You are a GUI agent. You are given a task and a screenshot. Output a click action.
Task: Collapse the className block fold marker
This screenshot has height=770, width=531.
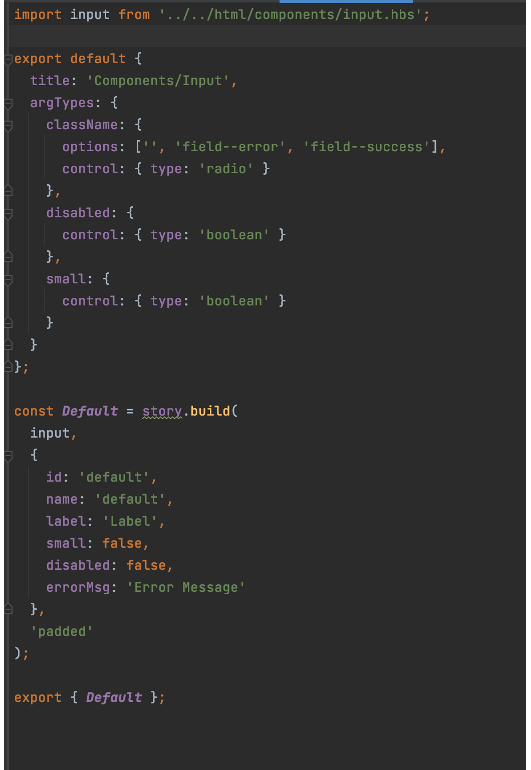pyautogui.click(x=8, y=126)
